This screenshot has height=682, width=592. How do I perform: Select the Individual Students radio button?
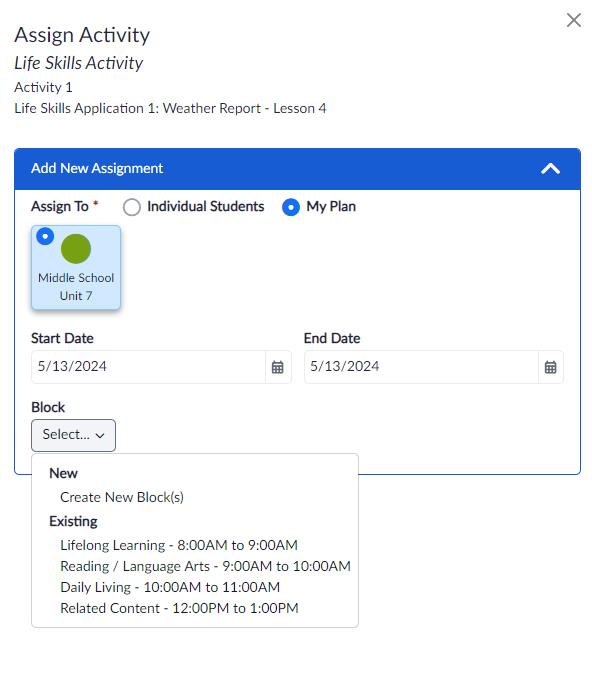coord(131,207)
